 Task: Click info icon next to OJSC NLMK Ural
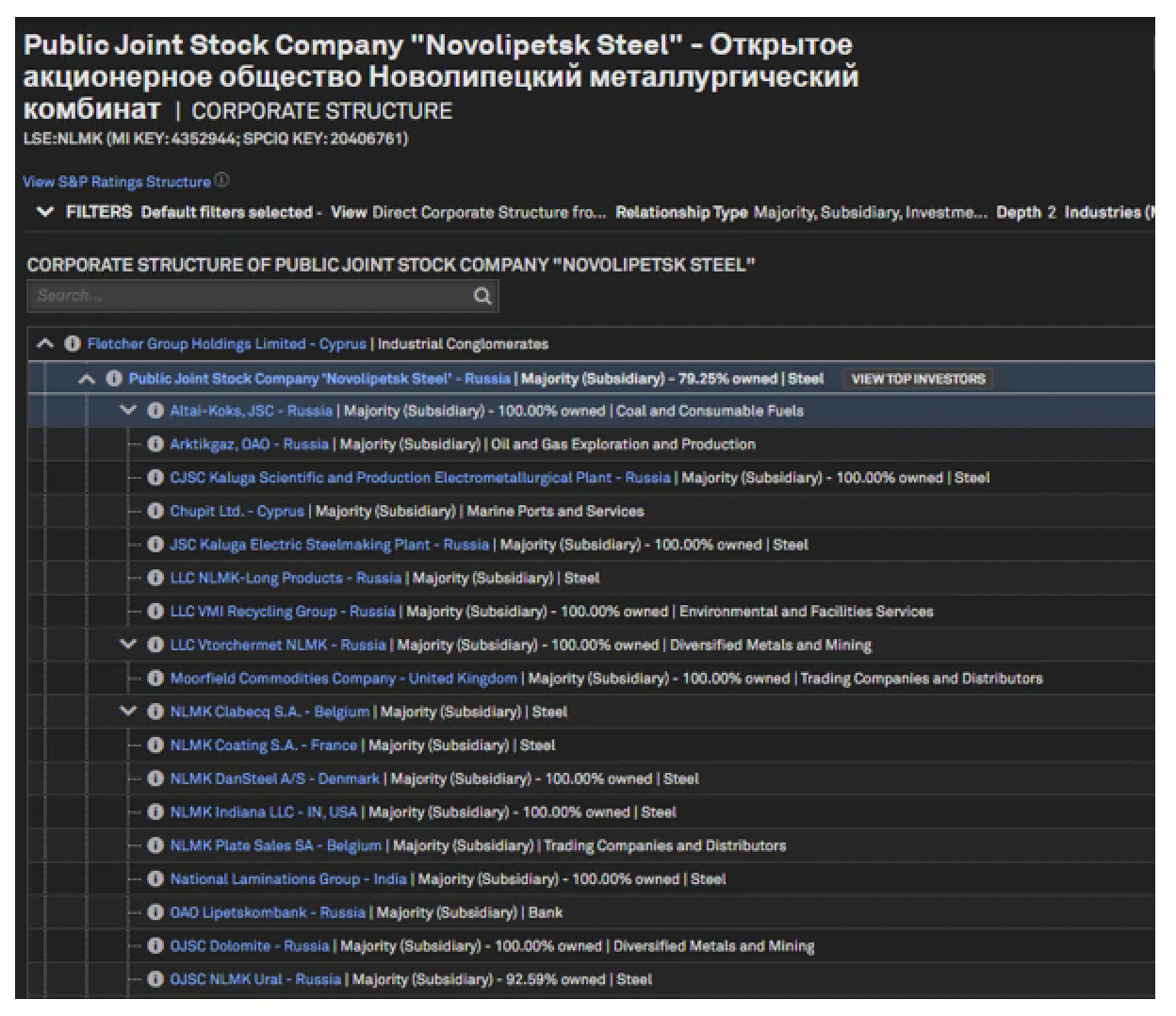pos(155,979)
